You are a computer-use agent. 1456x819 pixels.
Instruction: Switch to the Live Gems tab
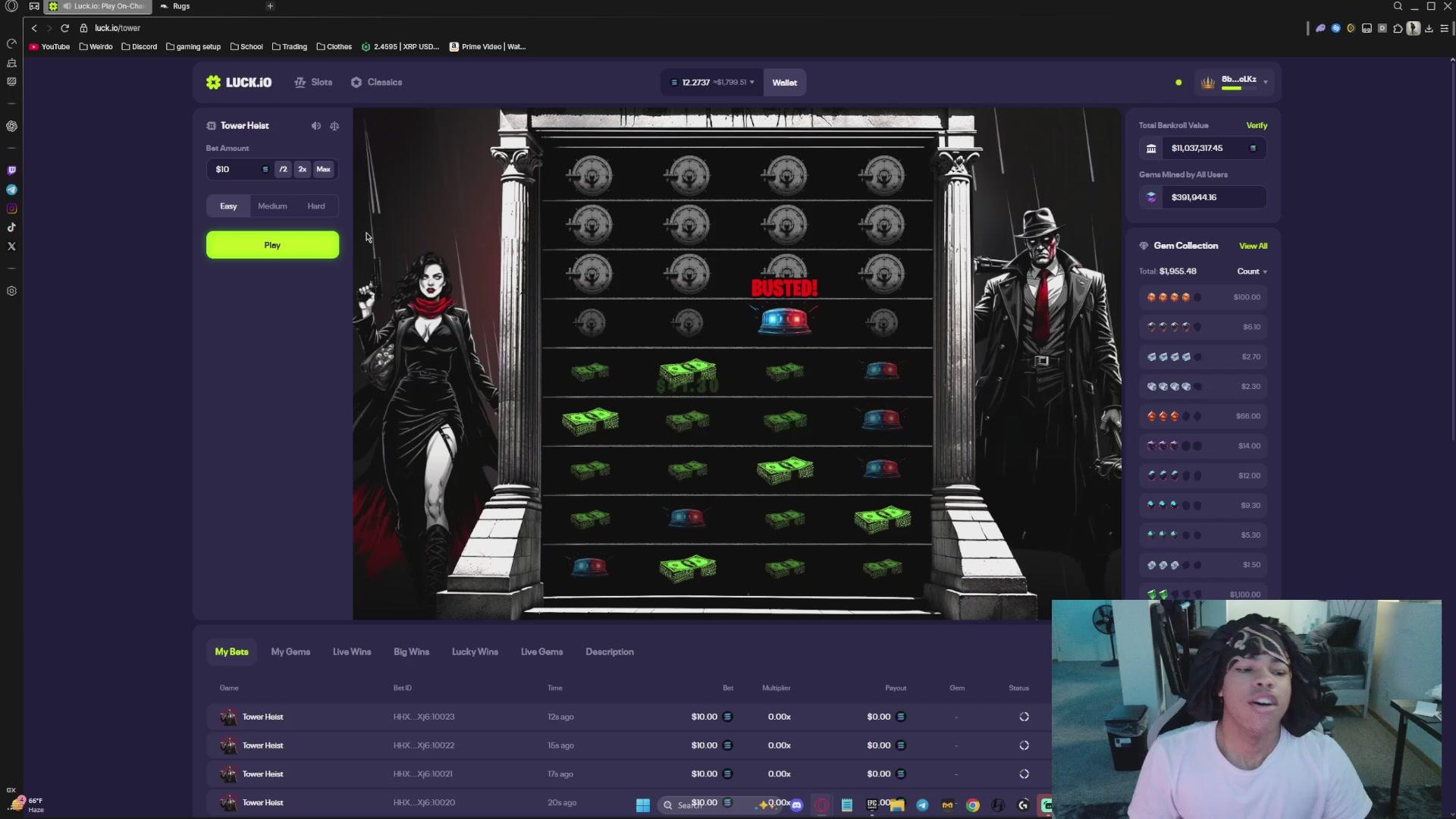(x=541, y=652)
